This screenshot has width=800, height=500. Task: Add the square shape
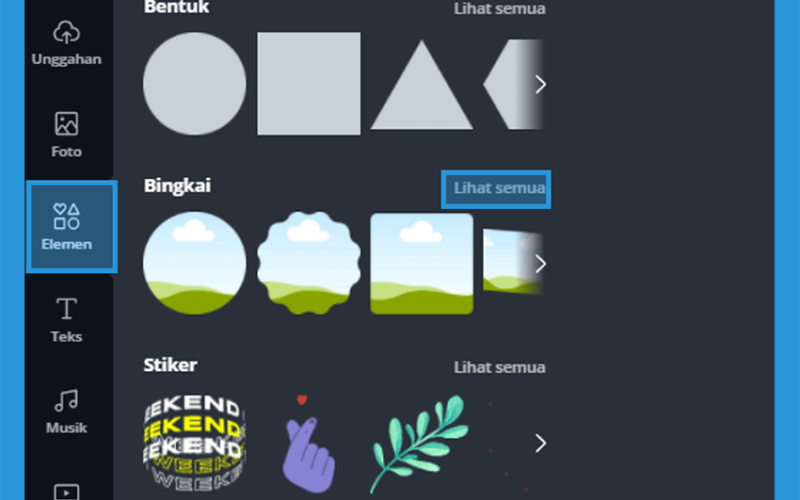click(309, 84)
